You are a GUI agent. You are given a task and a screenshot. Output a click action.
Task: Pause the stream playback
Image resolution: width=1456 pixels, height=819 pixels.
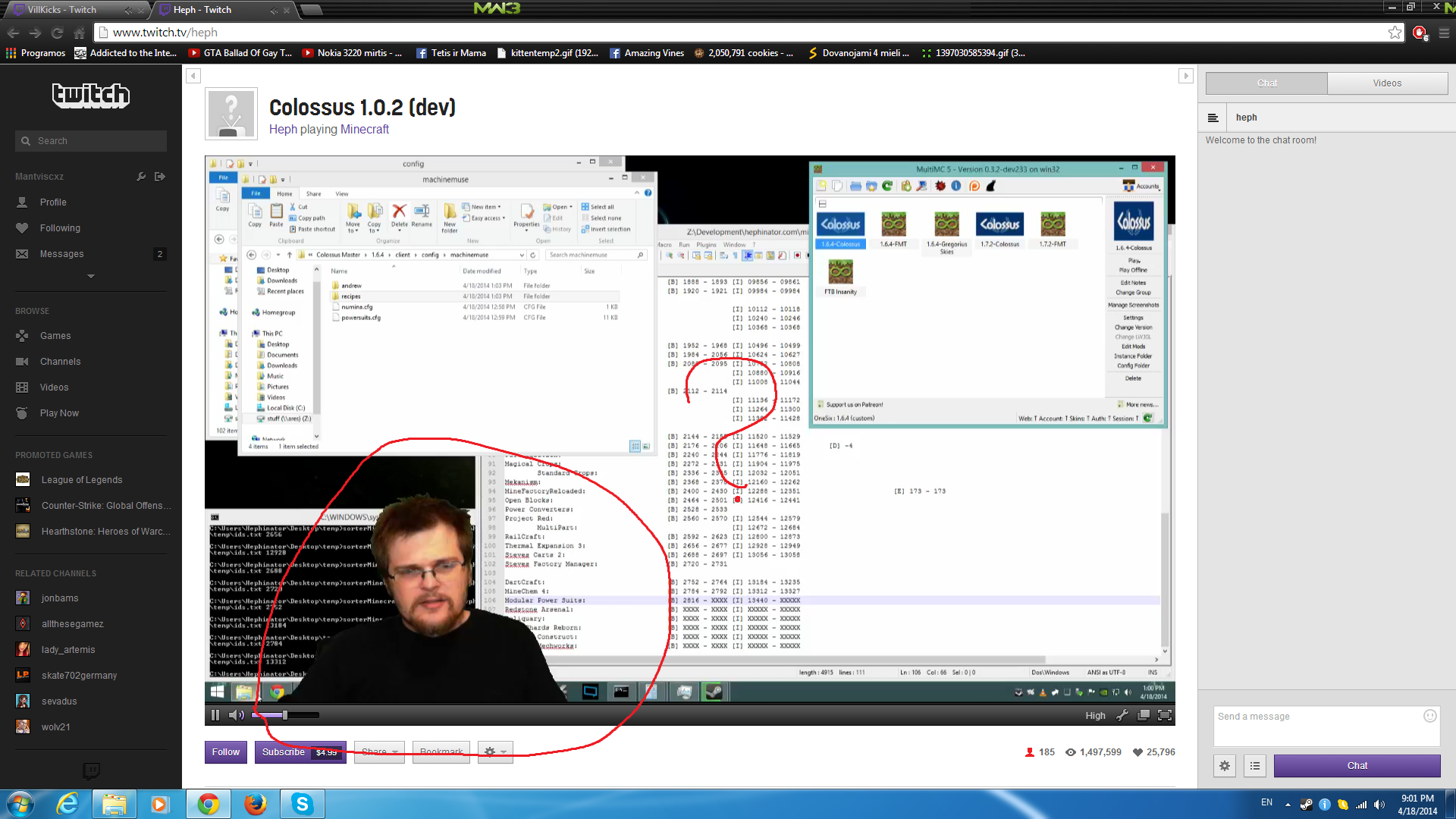[215, 715]
